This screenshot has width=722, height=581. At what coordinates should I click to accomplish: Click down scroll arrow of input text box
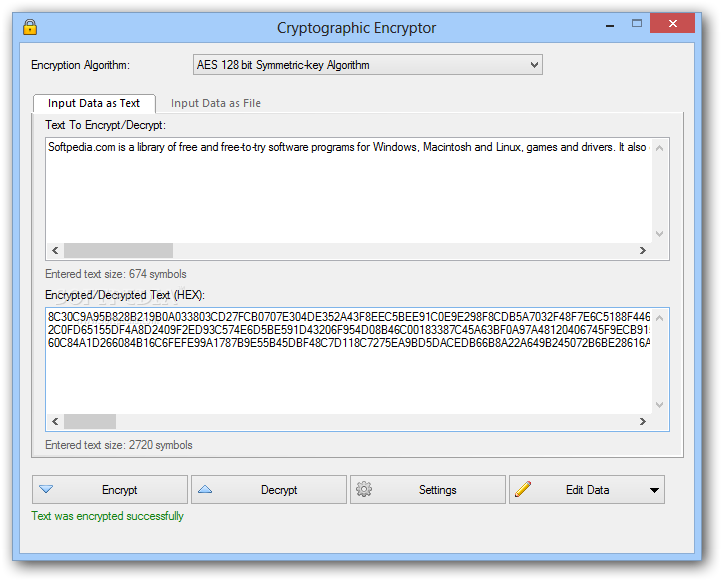click(659, 233)
